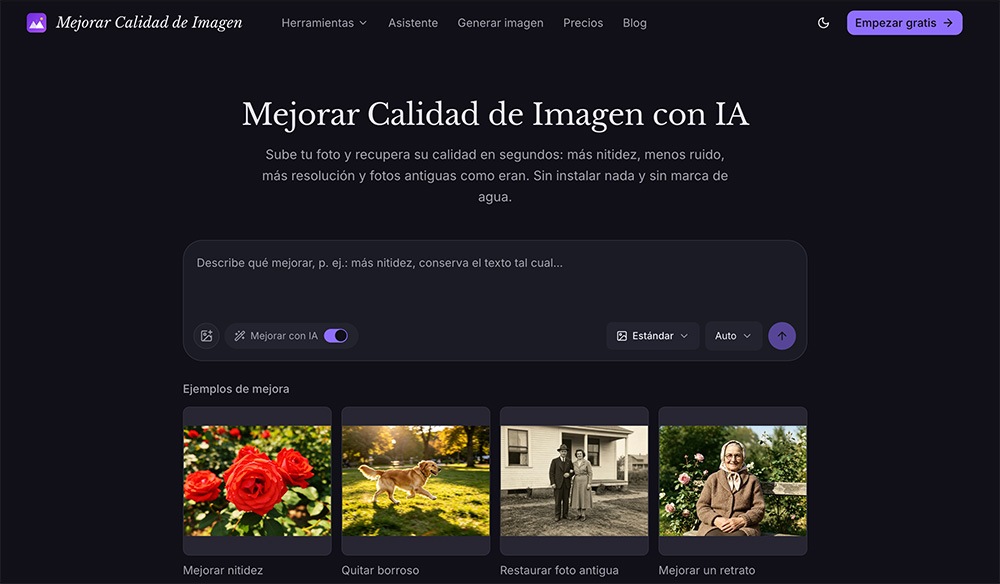The height and width of the screenshot is (584, 1000).
Task: Select the elderly woman portrait thumbnail
Action: click(x=733, y=481)
